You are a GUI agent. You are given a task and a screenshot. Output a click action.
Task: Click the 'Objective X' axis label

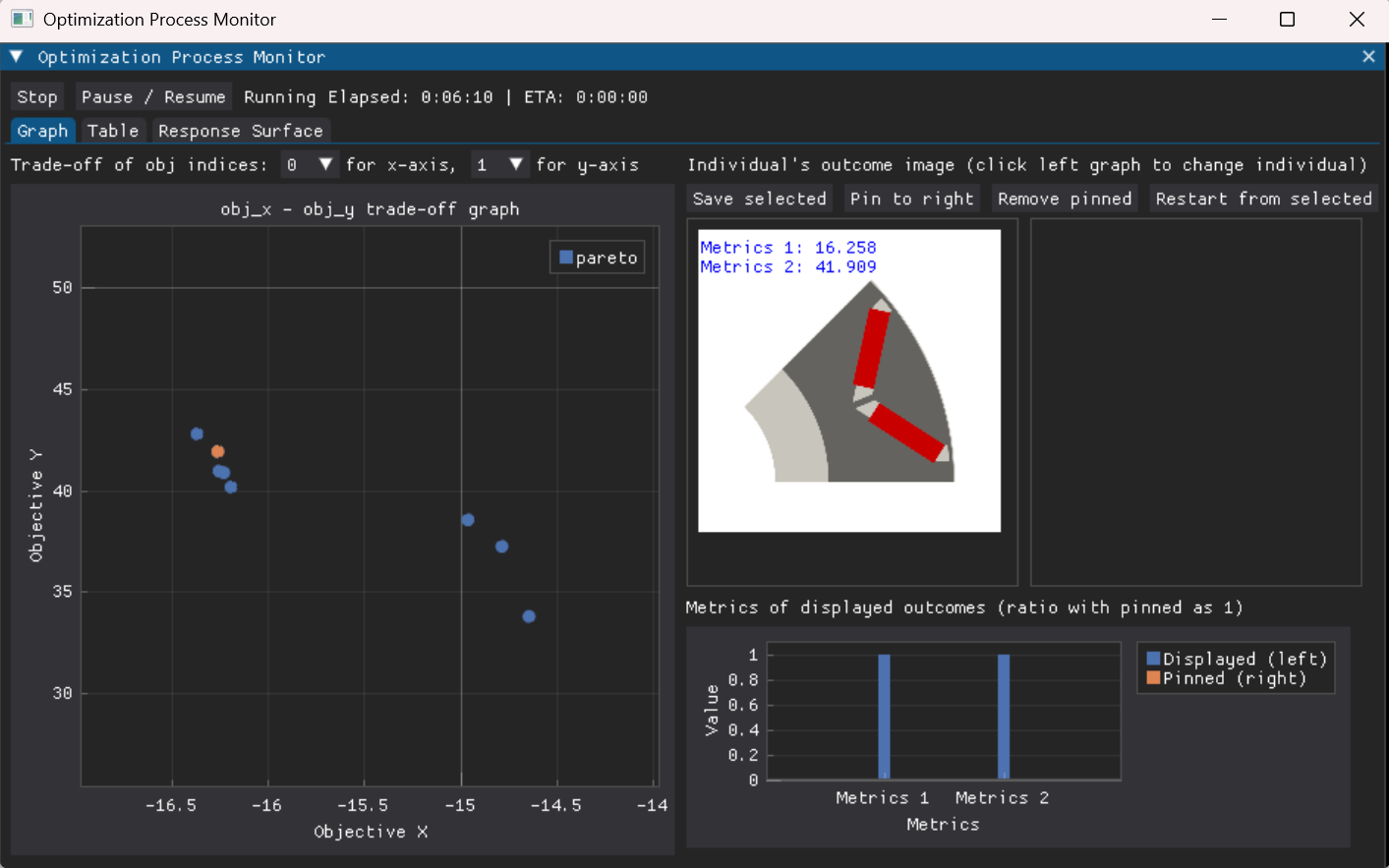coord(371,832)
